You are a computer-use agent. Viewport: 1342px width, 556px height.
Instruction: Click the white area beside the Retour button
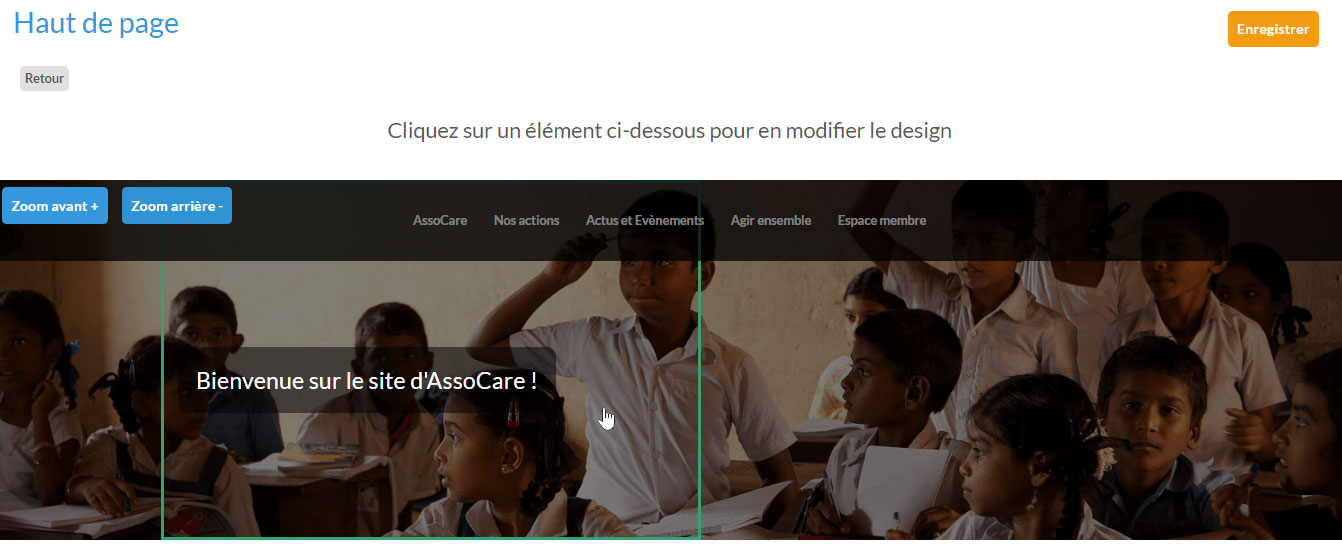(200, 79)
